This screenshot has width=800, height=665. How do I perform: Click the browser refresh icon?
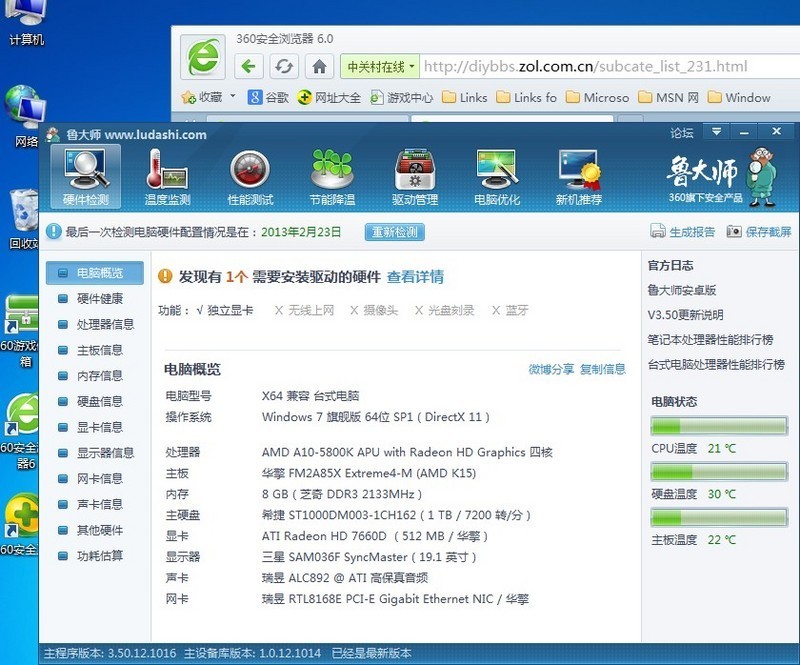click(x=284, y=66)
